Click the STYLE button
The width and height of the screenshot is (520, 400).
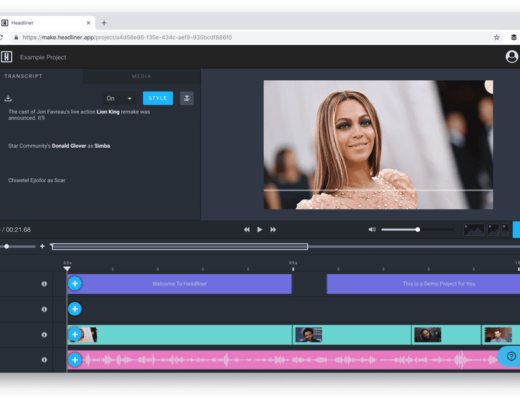(x=158, y=98)
